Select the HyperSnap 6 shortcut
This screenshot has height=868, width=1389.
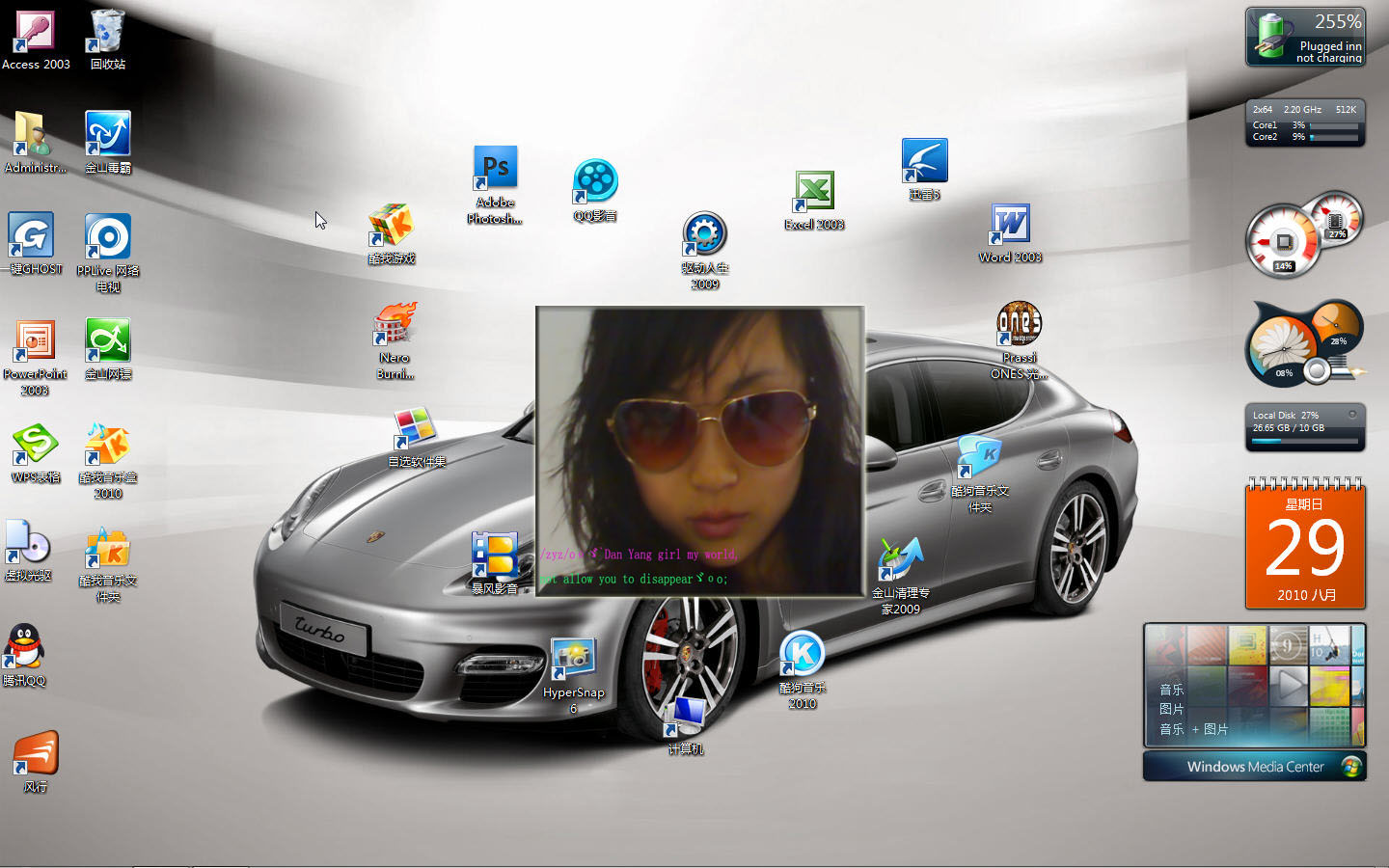[573, 676]
